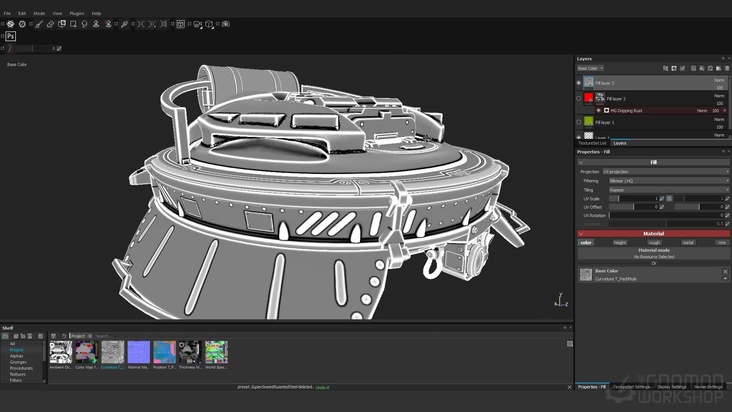The image size is (732, 412).
Task: Click the height channel button
Action: pos(620,242)
